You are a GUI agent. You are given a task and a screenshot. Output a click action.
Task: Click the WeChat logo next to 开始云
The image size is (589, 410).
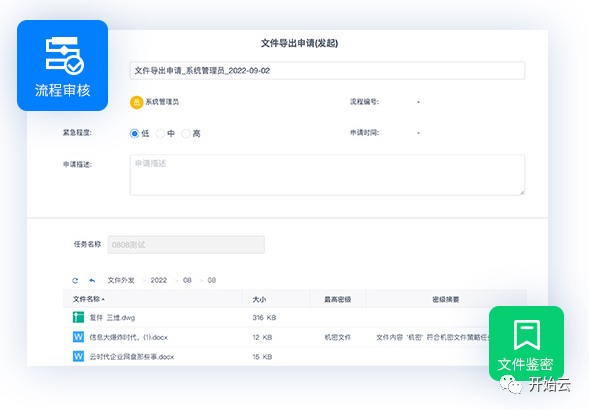click(x=510, y=384)
